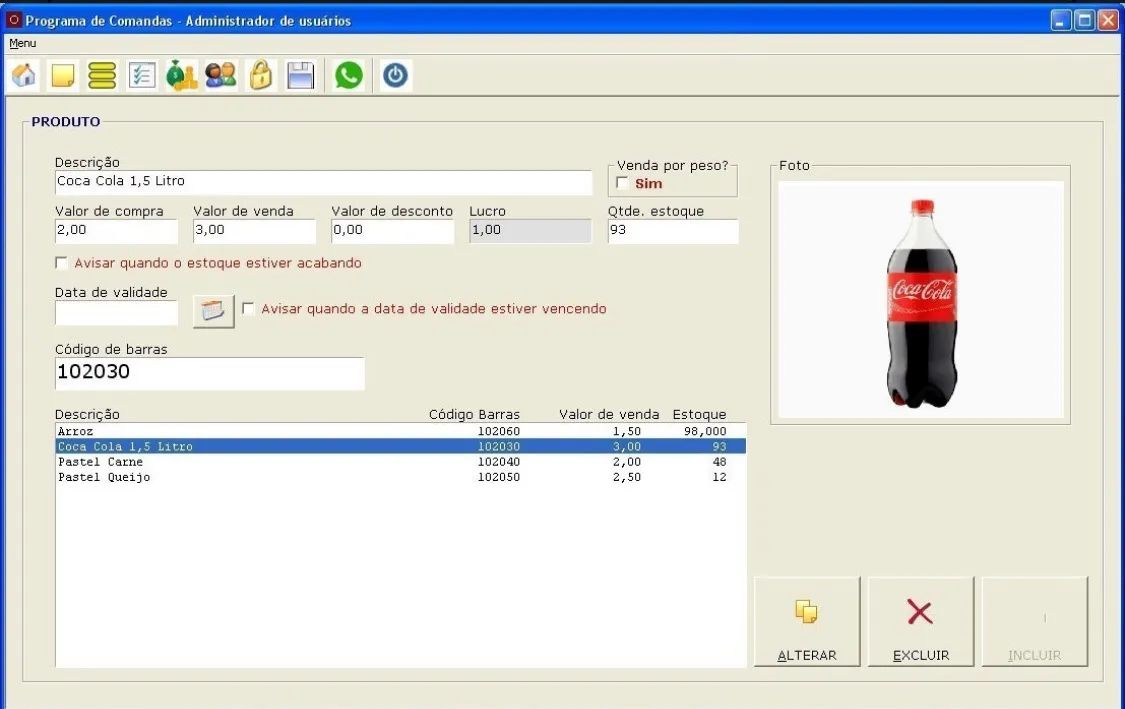Toggle 'Avisar quando a data de validade' checkbox
The height and width of the screenshot is (709, 1125).
249,309
